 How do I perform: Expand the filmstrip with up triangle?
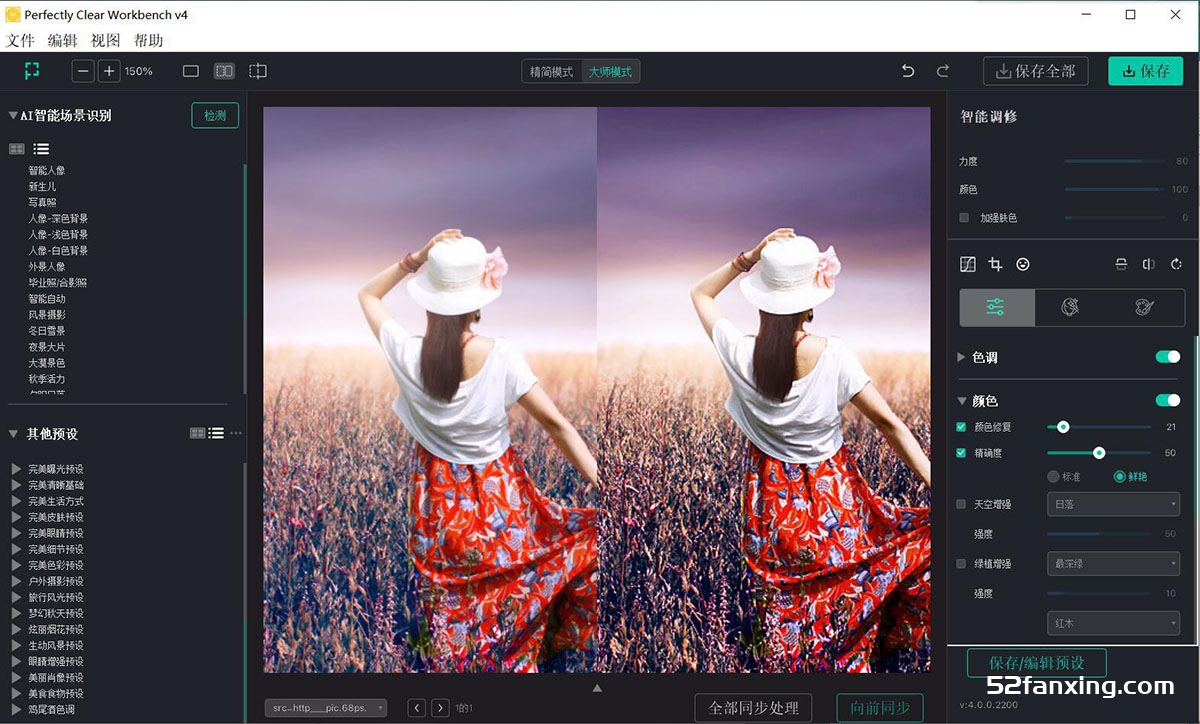(597, 688)
